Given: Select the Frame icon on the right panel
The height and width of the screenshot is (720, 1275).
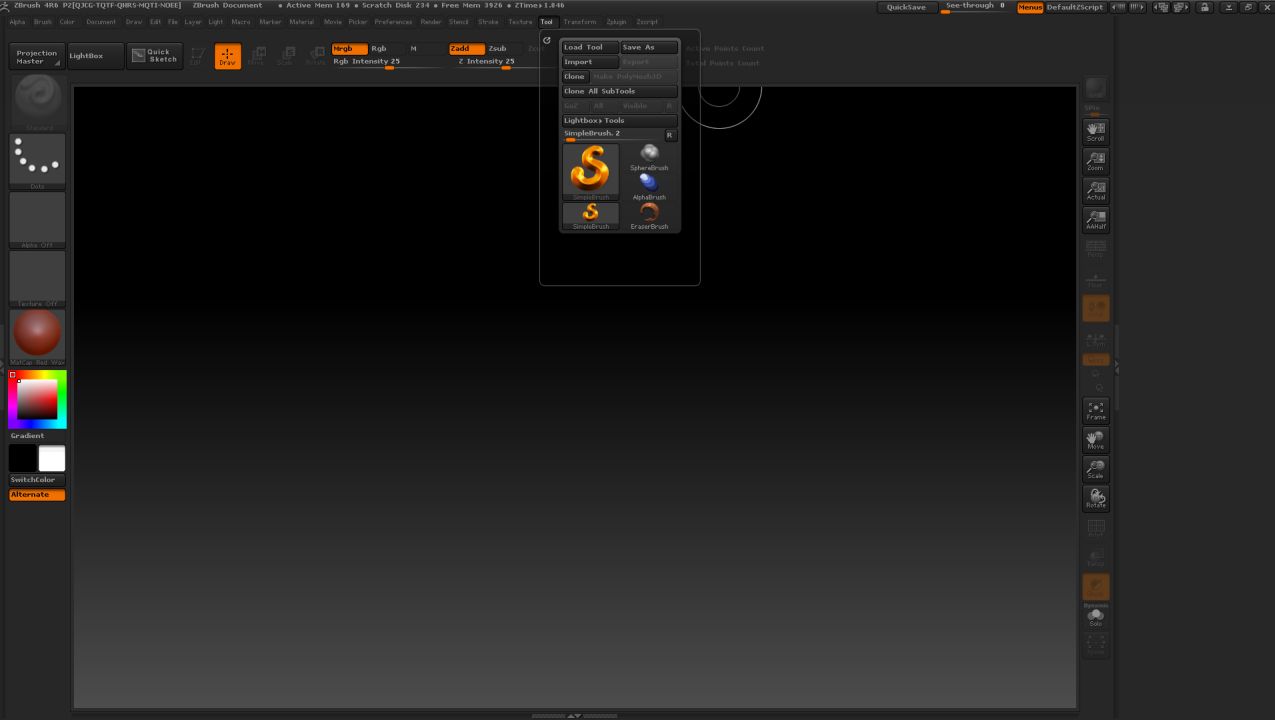Looking at the screenshot, I should pyautogui.click(x=1095, y=409).
